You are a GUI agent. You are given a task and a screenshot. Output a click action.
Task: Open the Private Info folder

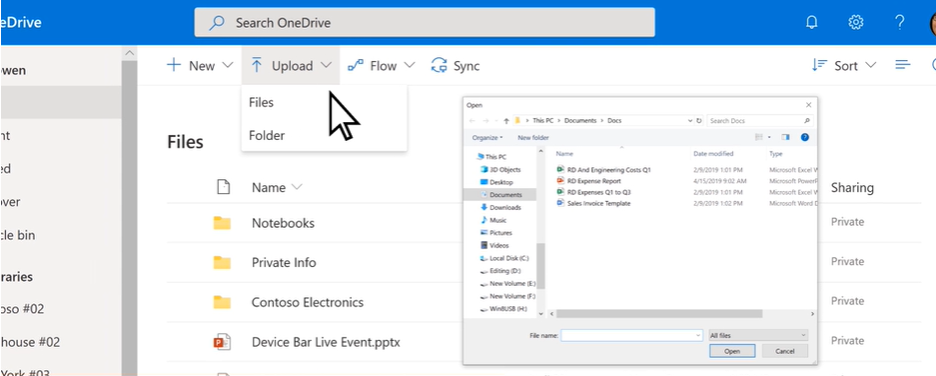coord(284,263)
